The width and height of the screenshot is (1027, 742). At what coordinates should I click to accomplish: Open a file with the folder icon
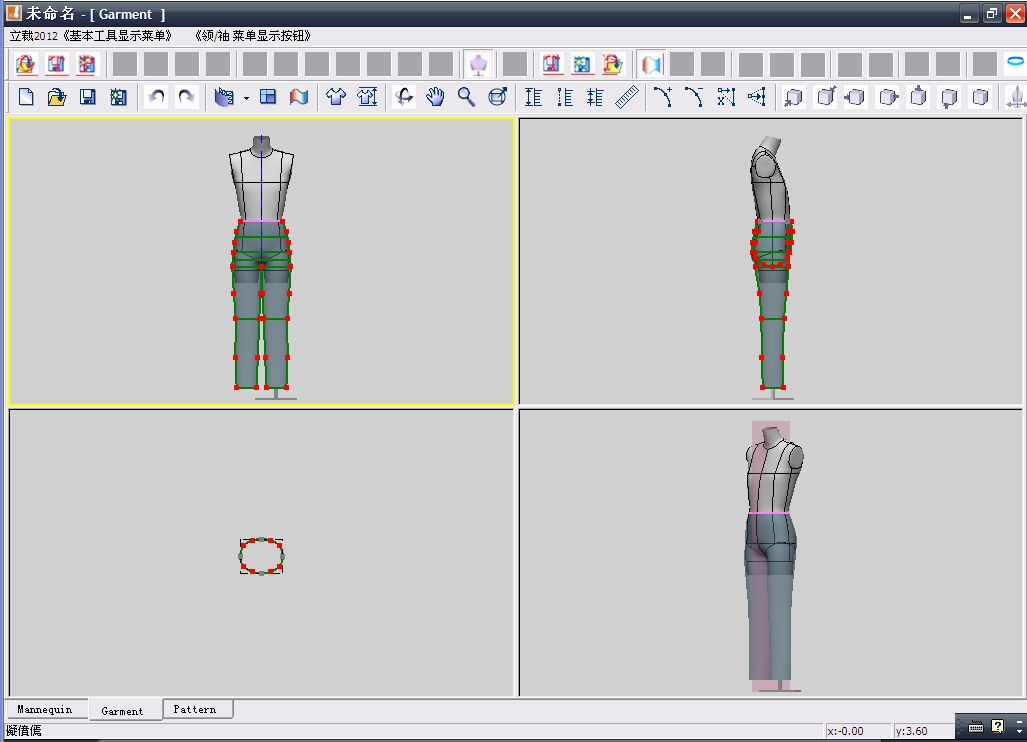[57, 97]
